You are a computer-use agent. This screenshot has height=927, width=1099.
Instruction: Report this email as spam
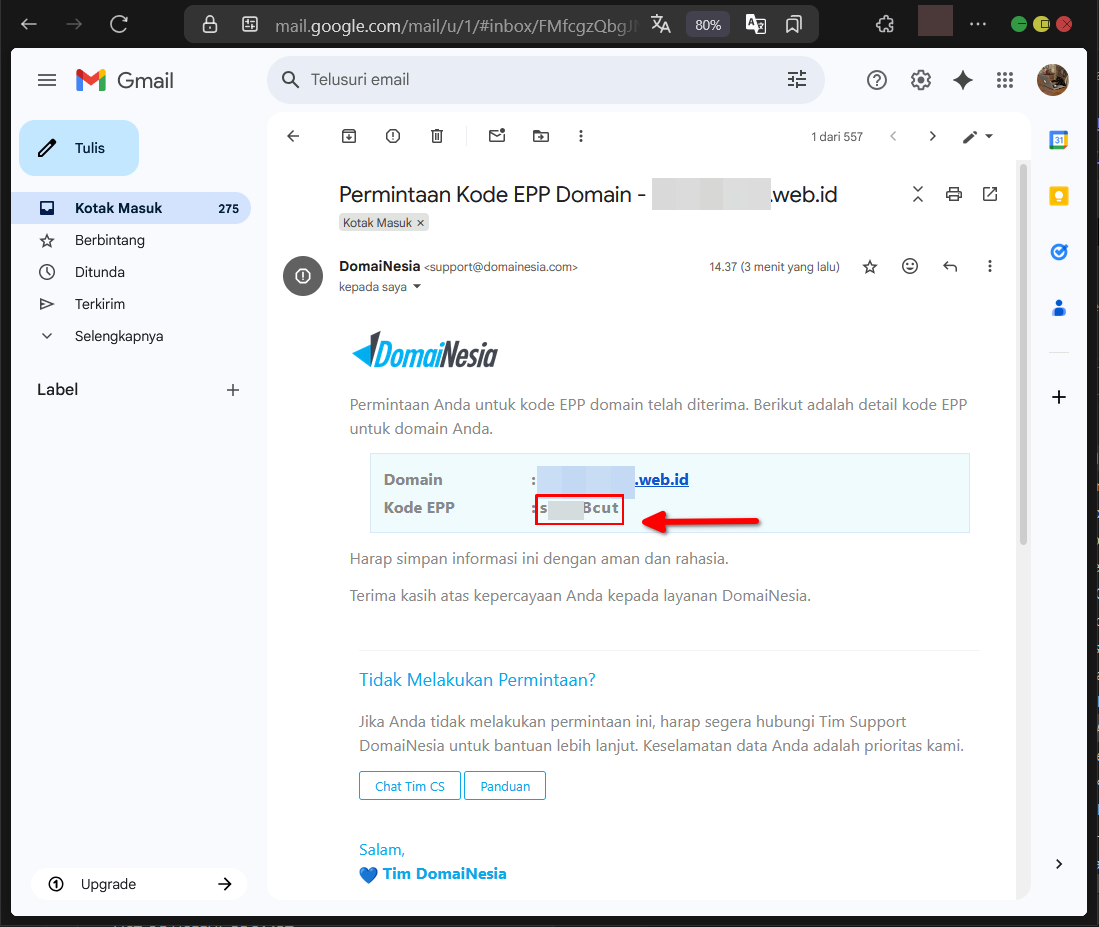392,136
